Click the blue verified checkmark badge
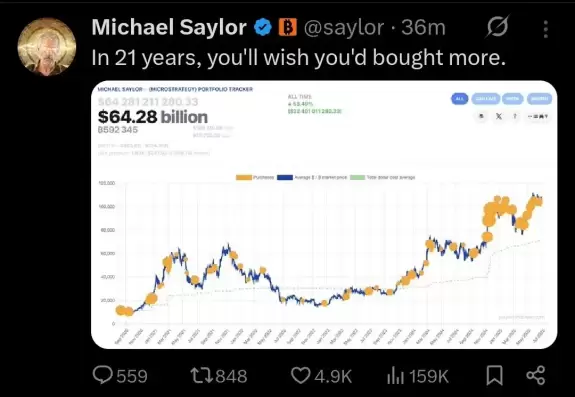 (x=263, y=27)
